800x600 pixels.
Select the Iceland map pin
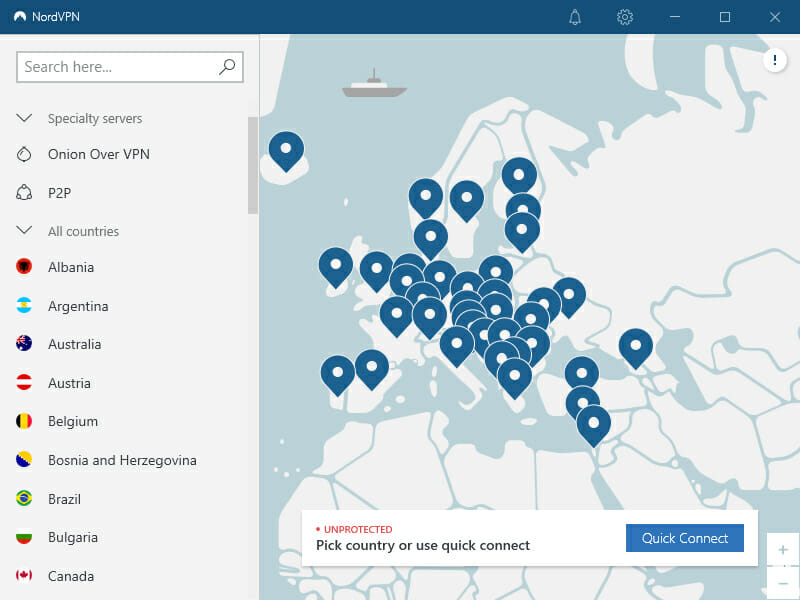pos(286,151)
